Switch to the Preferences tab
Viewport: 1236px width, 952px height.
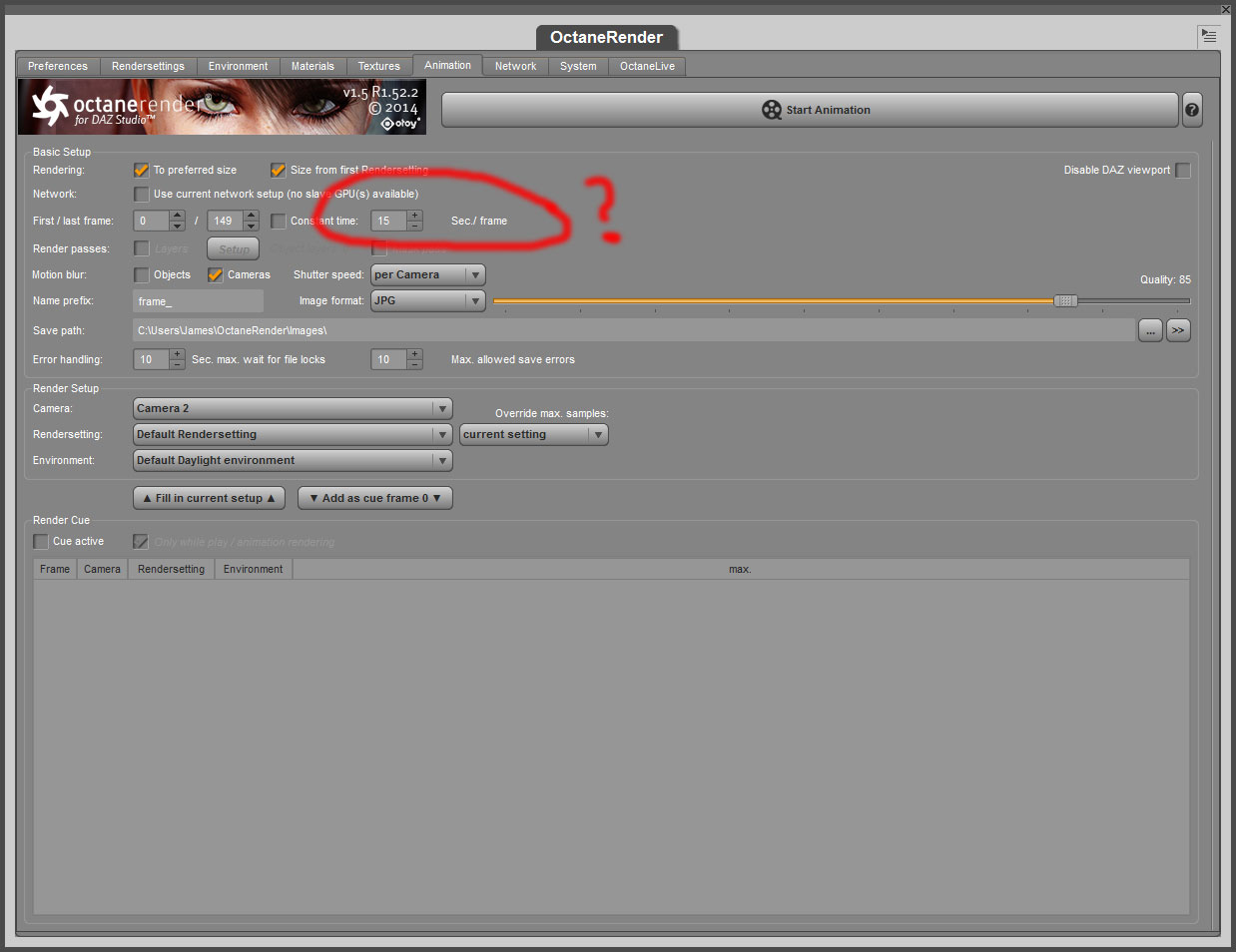coord(58,66)
